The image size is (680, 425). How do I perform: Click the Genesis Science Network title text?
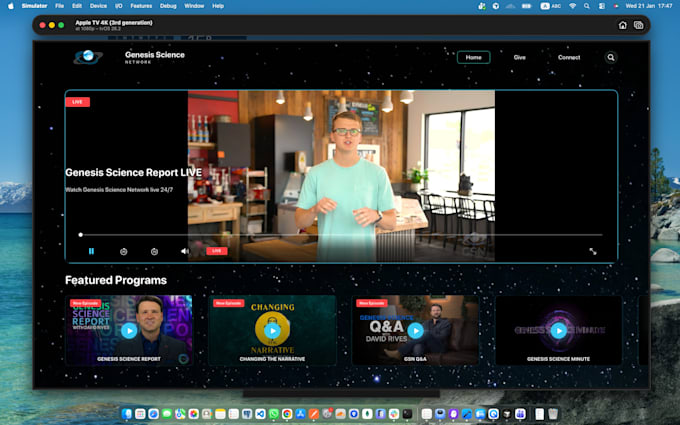click(155, 57)
